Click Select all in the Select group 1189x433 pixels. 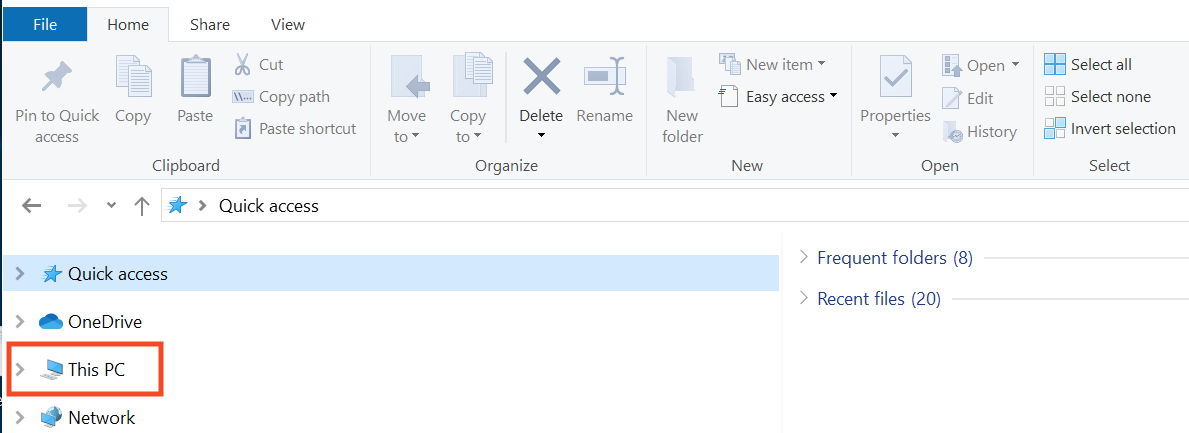[x=1089, y=64]
